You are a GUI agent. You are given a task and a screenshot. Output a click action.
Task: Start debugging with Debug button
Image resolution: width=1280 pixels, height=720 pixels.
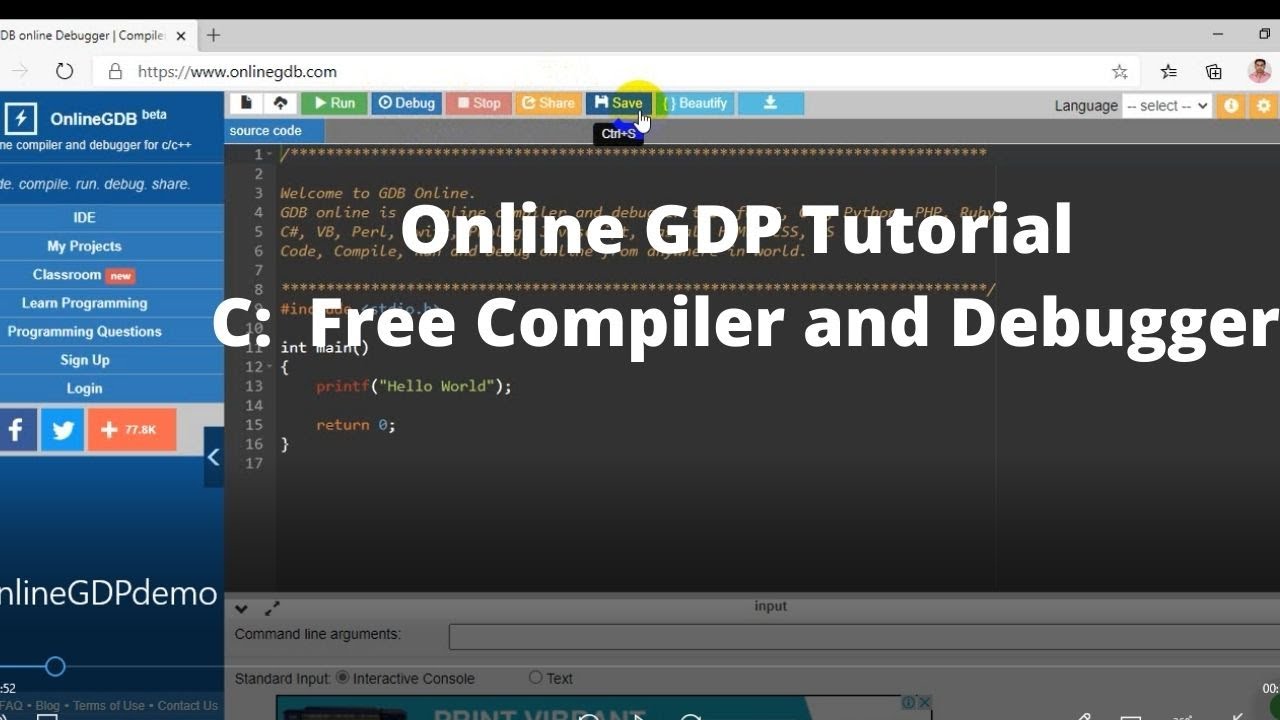pyautogui.click(x=406, y=103)
